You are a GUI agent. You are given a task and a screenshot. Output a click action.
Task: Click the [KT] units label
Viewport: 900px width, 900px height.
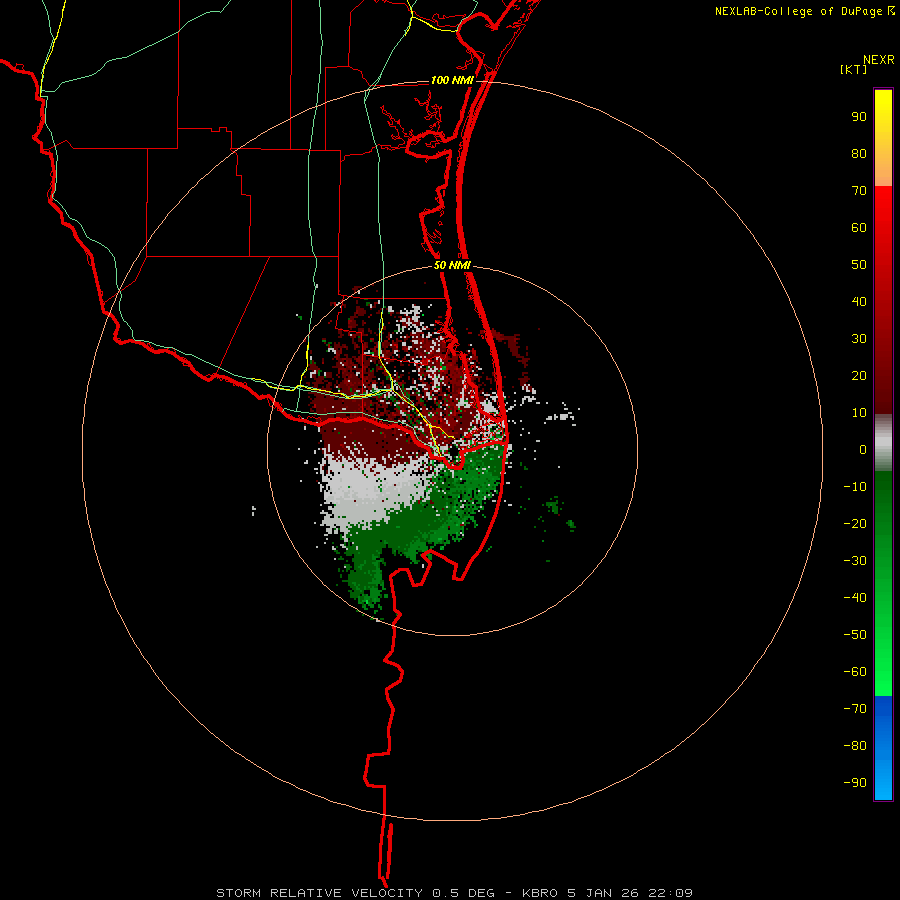[x=854, y=69]
